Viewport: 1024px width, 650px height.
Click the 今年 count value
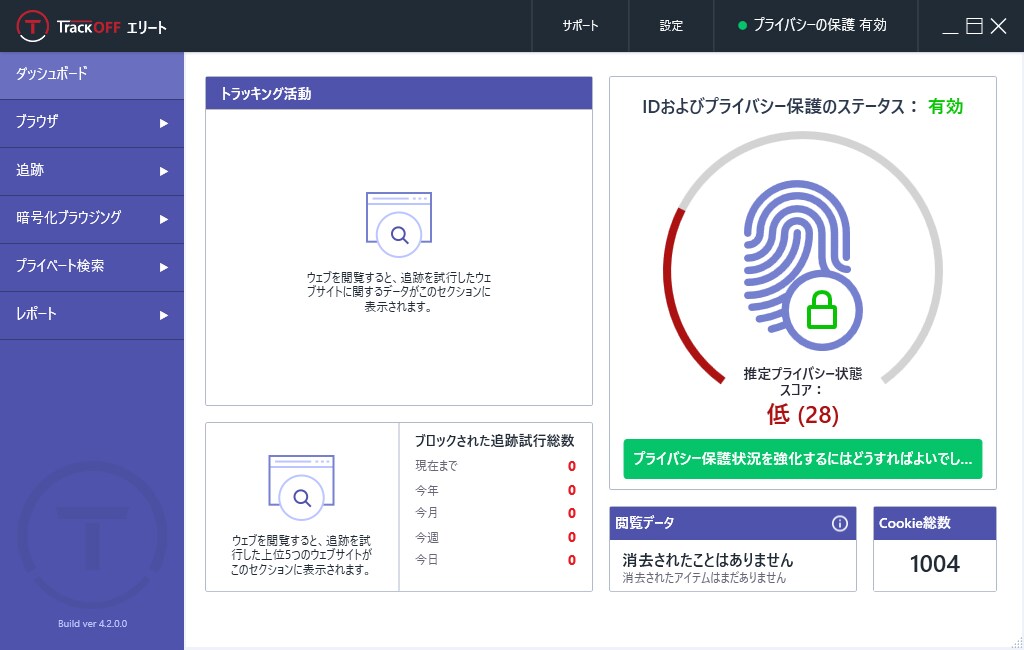(x=571, y=491)
